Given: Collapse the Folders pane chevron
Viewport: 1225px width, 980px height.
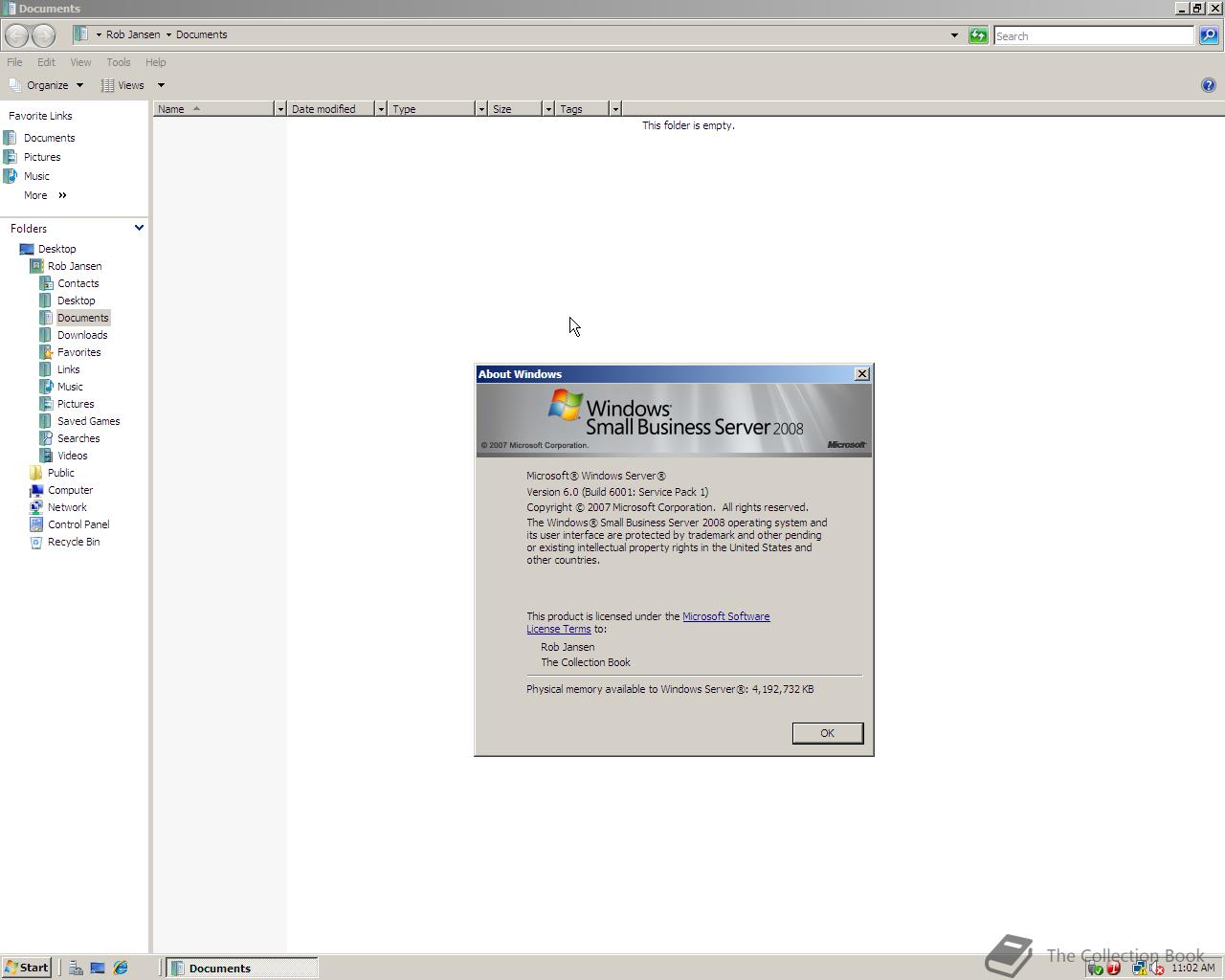Looking at the screenshot, I should (139, 228).
